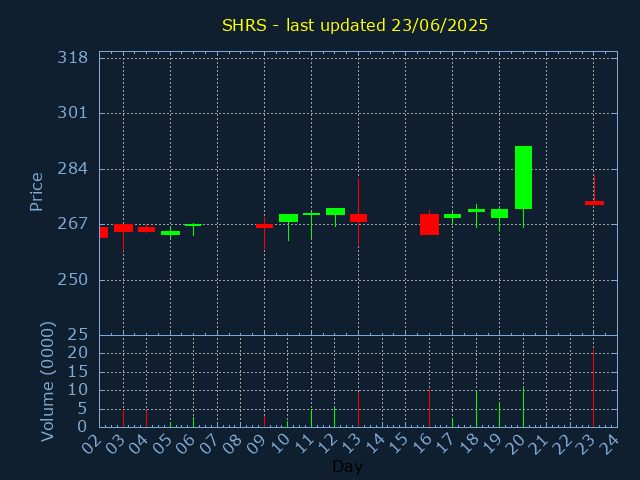Click the tall red volume bar on day 23
Viewport: 640px width, 480px height.
pyautogui.click(x=593, y=388)
